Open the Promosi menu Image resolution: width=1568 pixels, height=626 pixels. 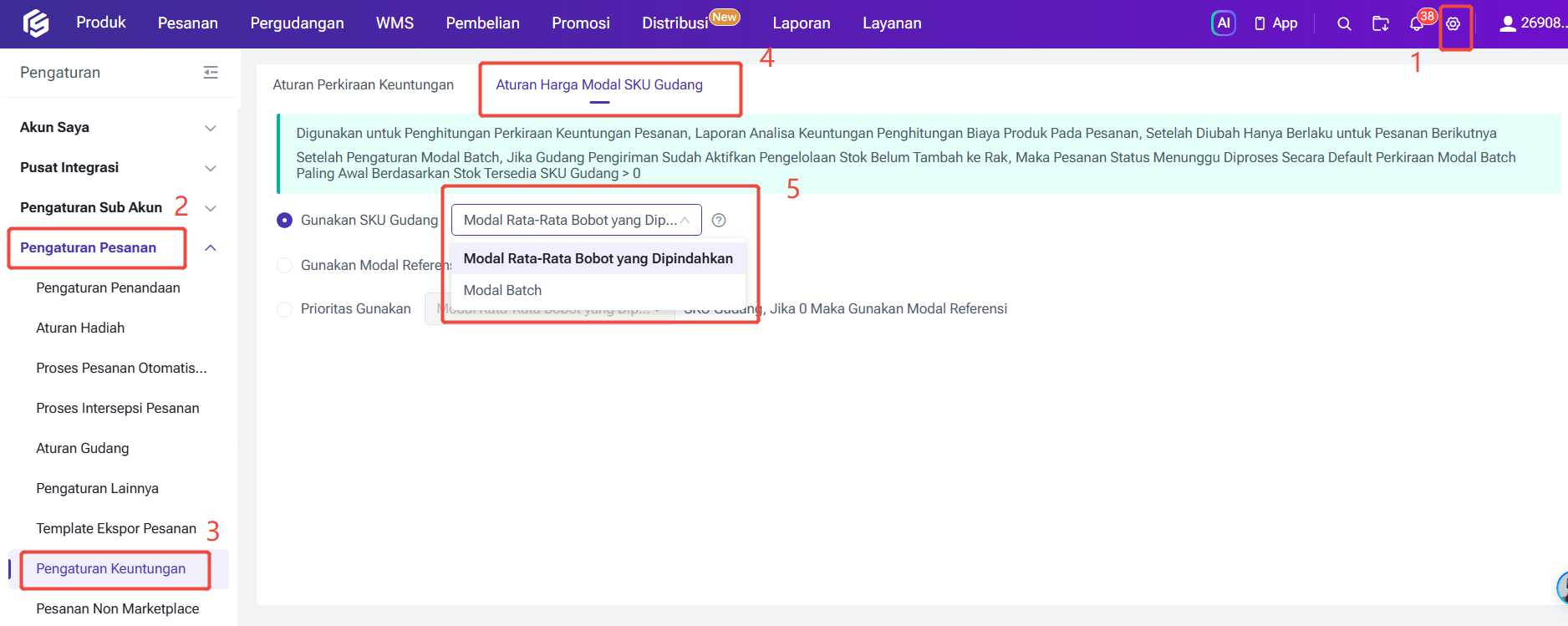581,23
